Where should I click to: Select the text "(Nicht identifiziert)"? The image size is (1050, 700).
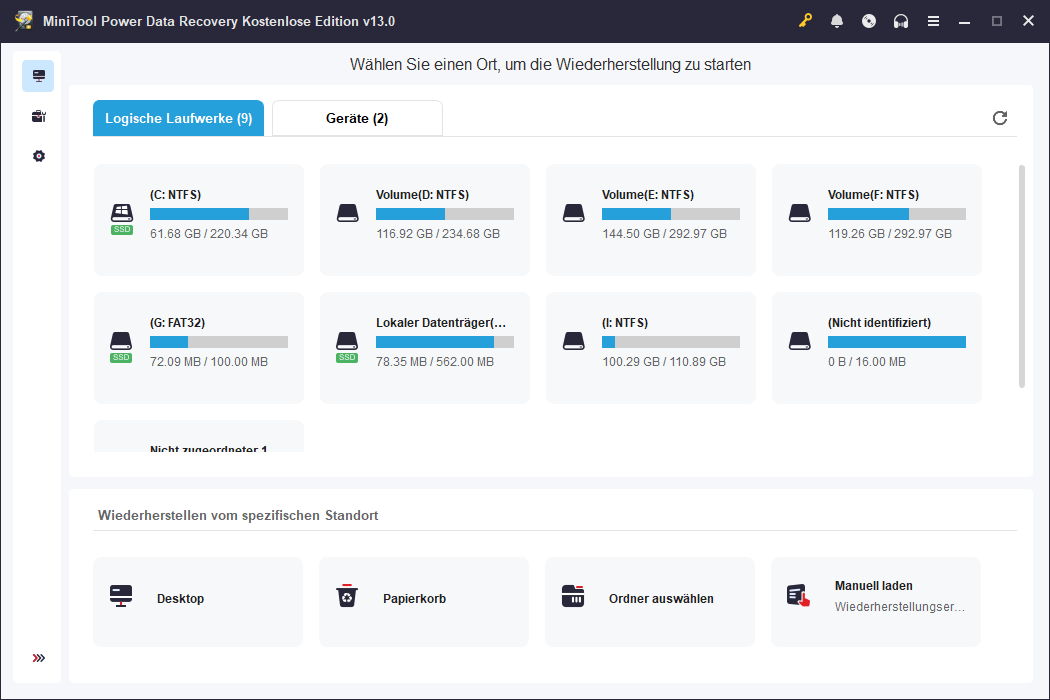coord(879,323)
